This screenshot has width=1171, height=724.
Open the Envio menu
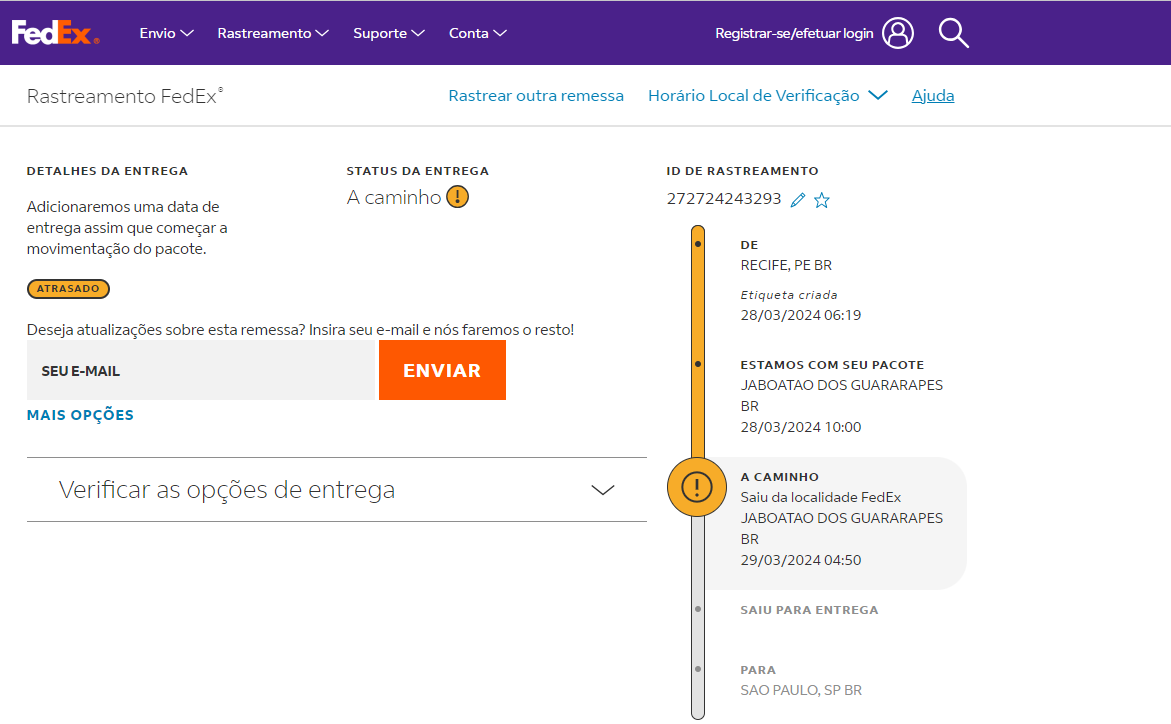[167, 33]
